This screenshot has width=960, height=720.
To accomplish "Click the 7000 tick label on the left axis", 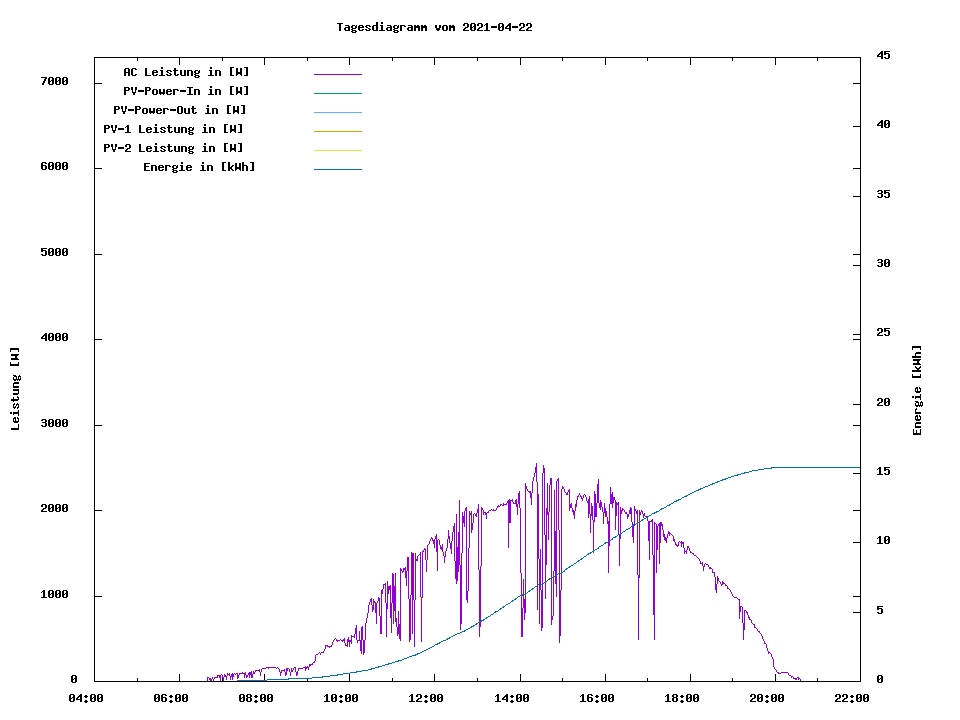I will click(55, 81).
